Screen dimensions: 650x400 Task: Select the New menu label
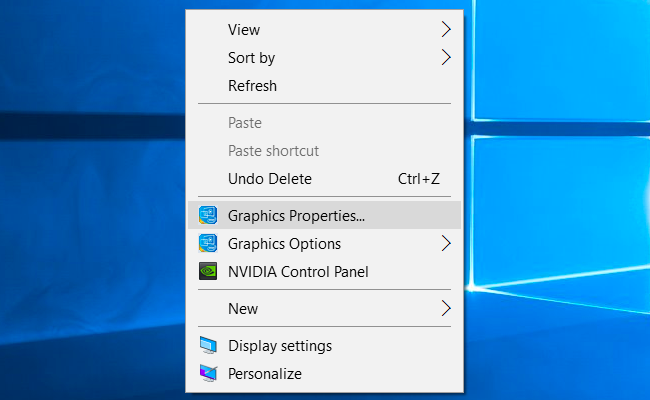(243, 309)
